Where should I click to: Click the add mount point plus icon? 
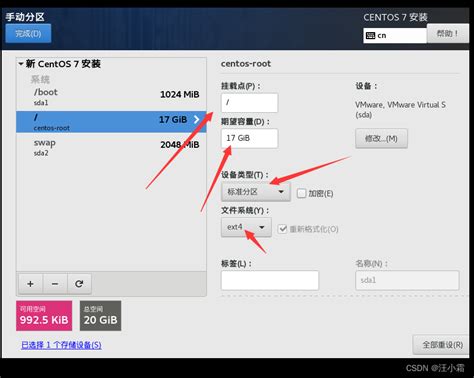(x=30, y=284)
